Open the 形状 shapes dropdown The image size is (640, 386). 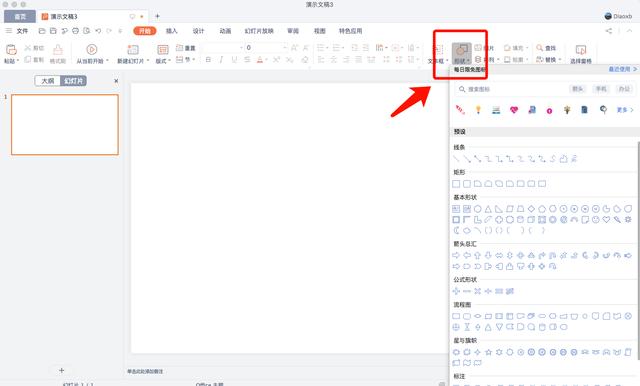click(462, 54)
